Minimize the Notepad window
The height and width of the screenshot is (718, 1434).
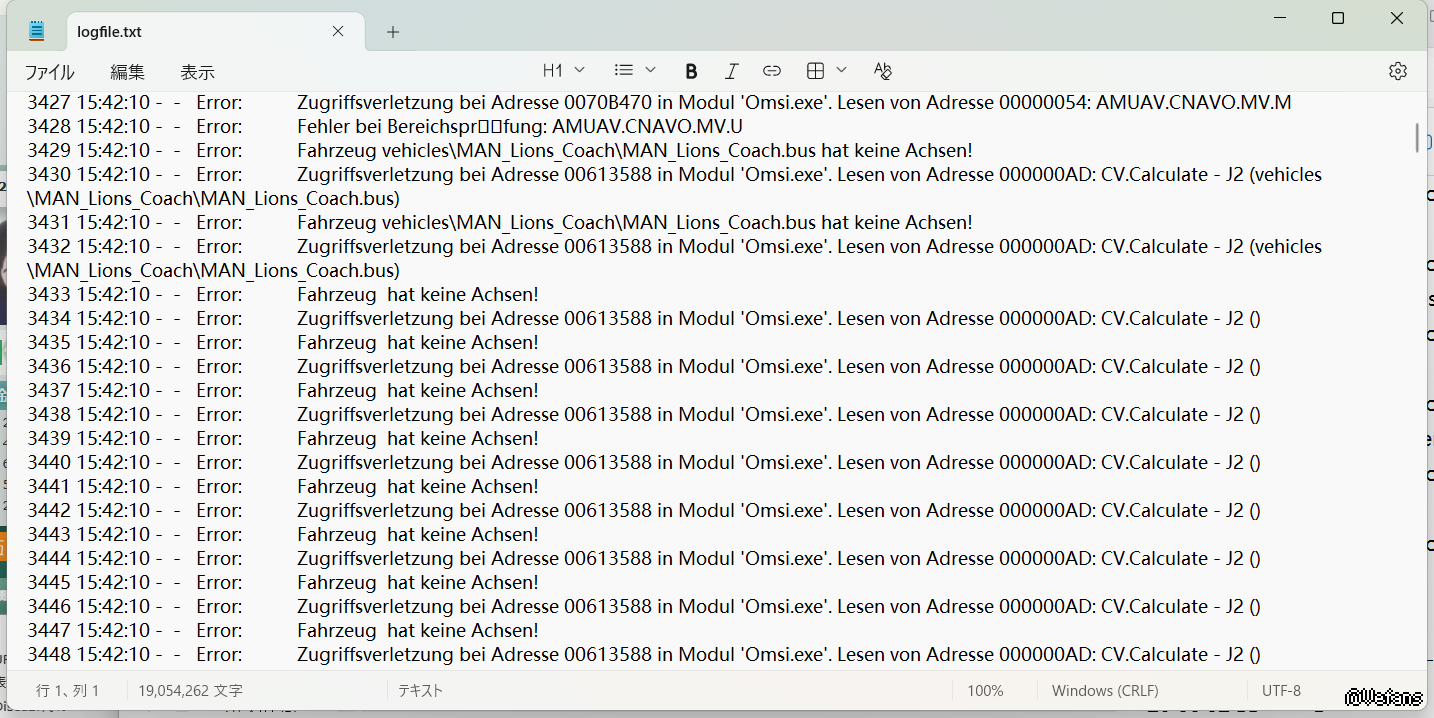point(1279,18)
